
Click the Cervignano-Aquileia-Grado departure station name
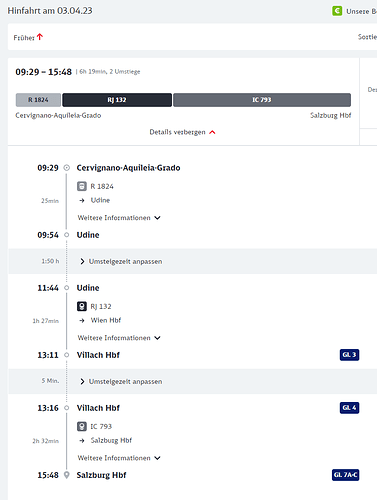pyautogui.click(x=128, y=168)
